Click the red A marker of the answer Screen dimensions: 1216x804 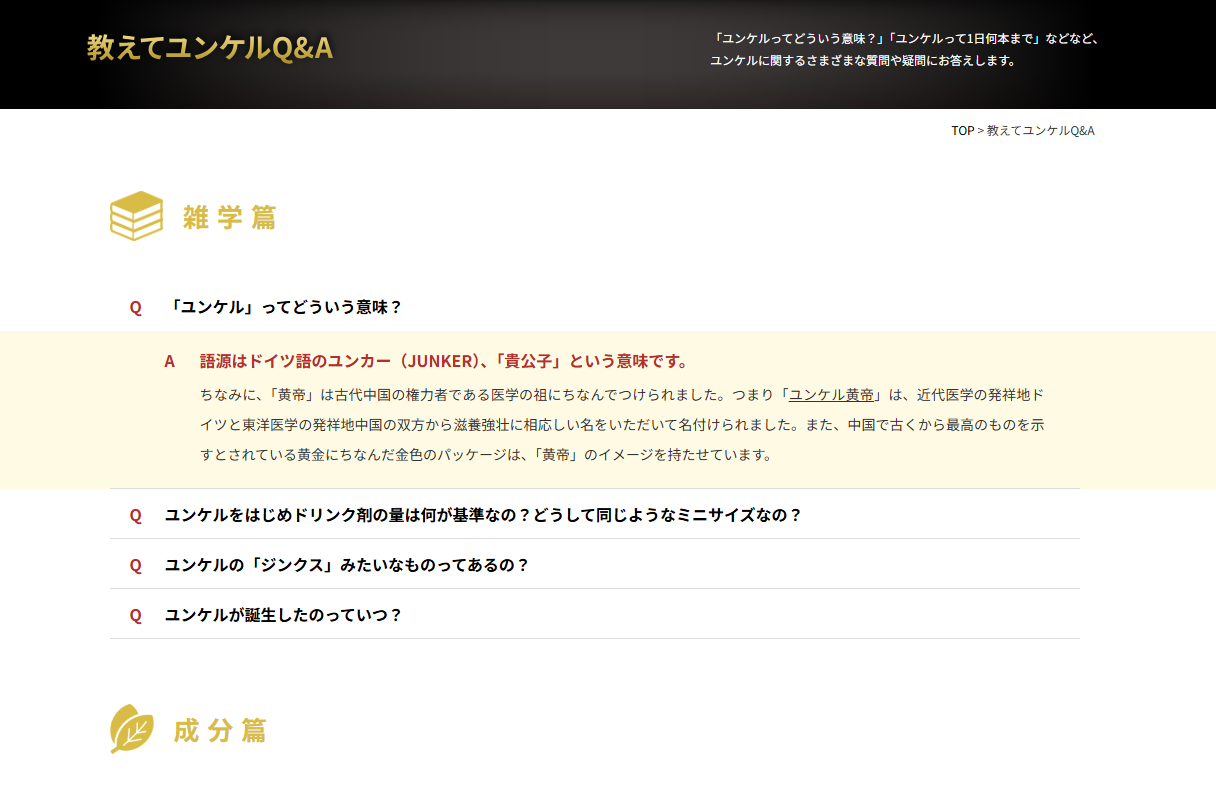[x=170, y=361]
